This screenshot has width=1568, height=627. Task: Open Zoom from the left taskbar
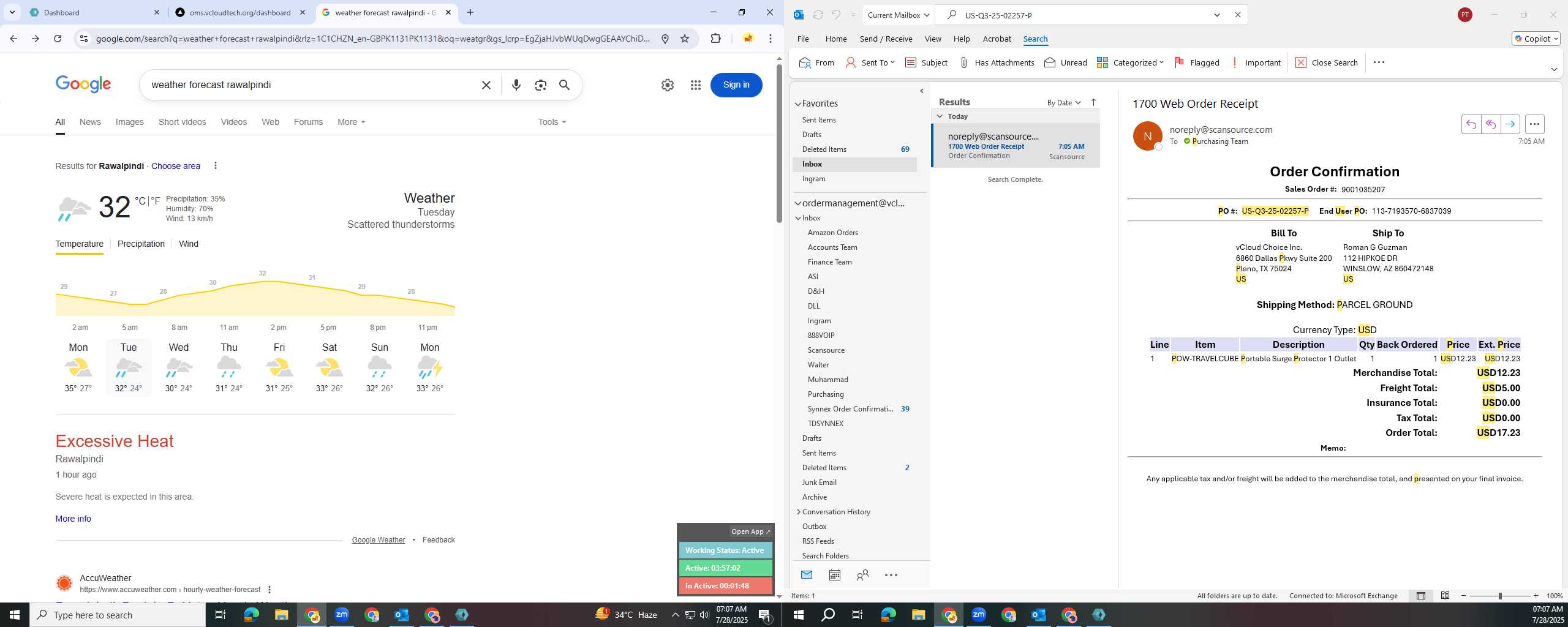(342, 615)
